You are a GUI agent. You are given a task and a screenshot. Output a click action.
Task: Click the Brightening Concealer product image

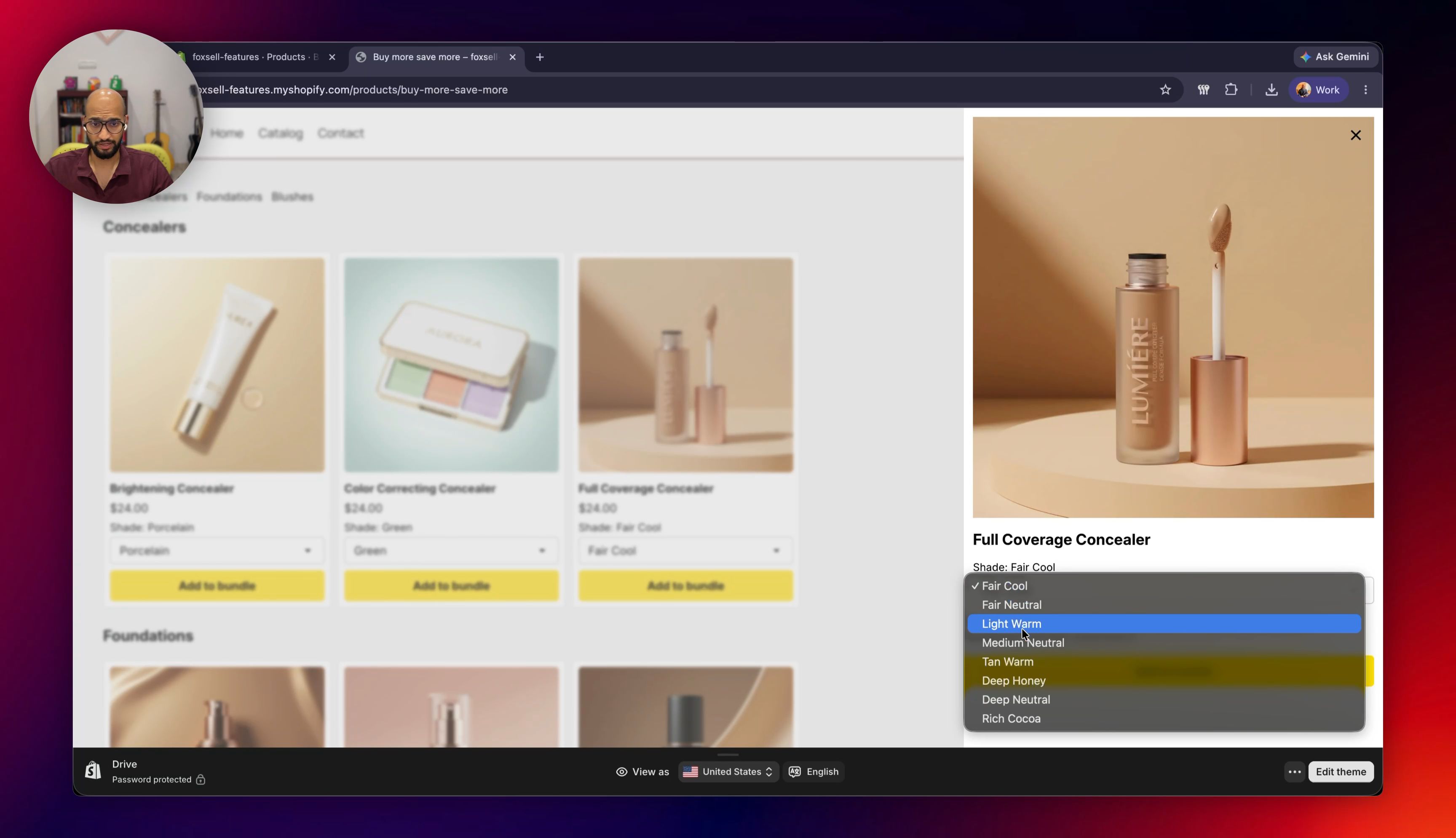[x=217, y=365]
